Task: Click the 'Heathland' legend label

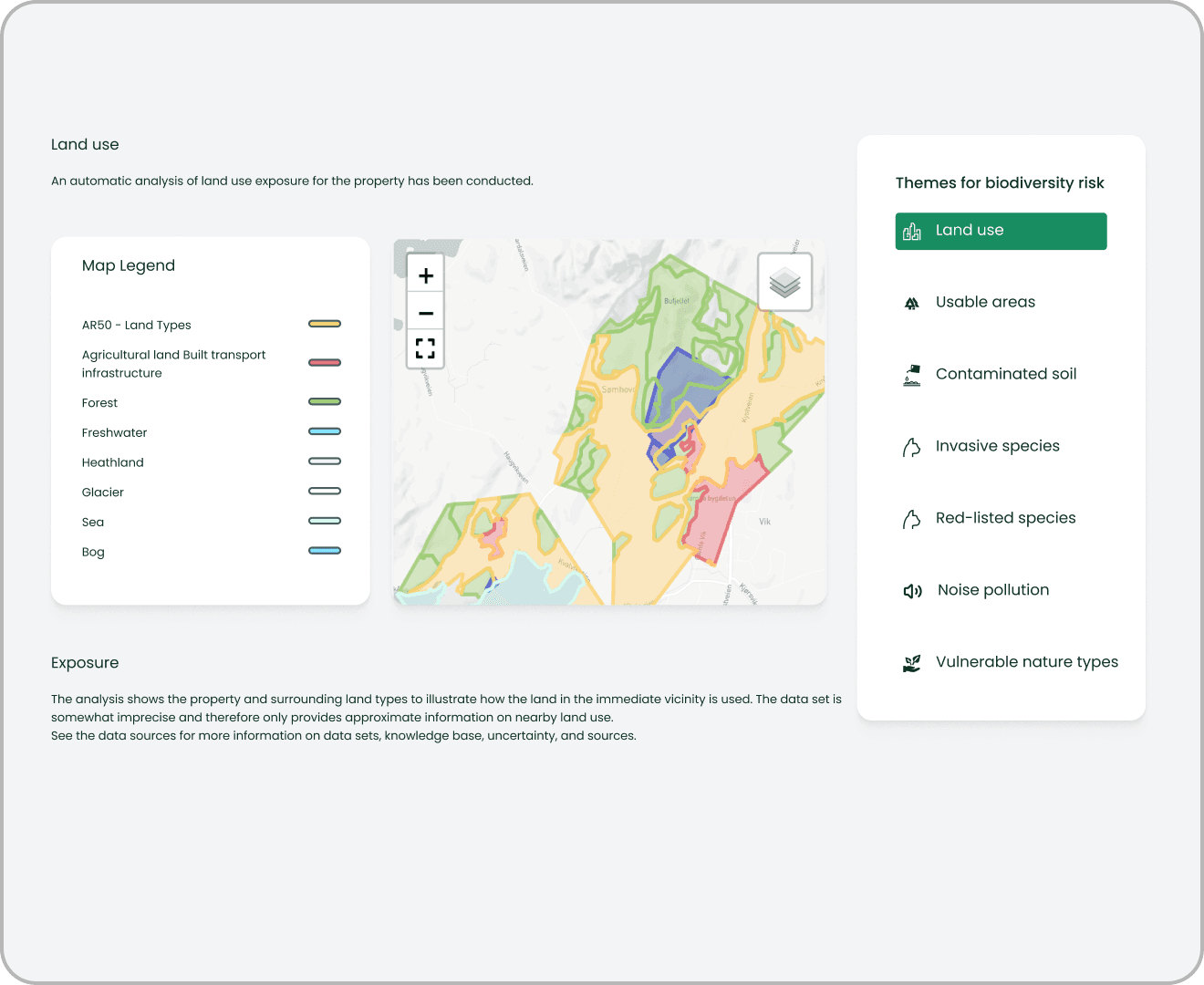Action: coord(113,462)
